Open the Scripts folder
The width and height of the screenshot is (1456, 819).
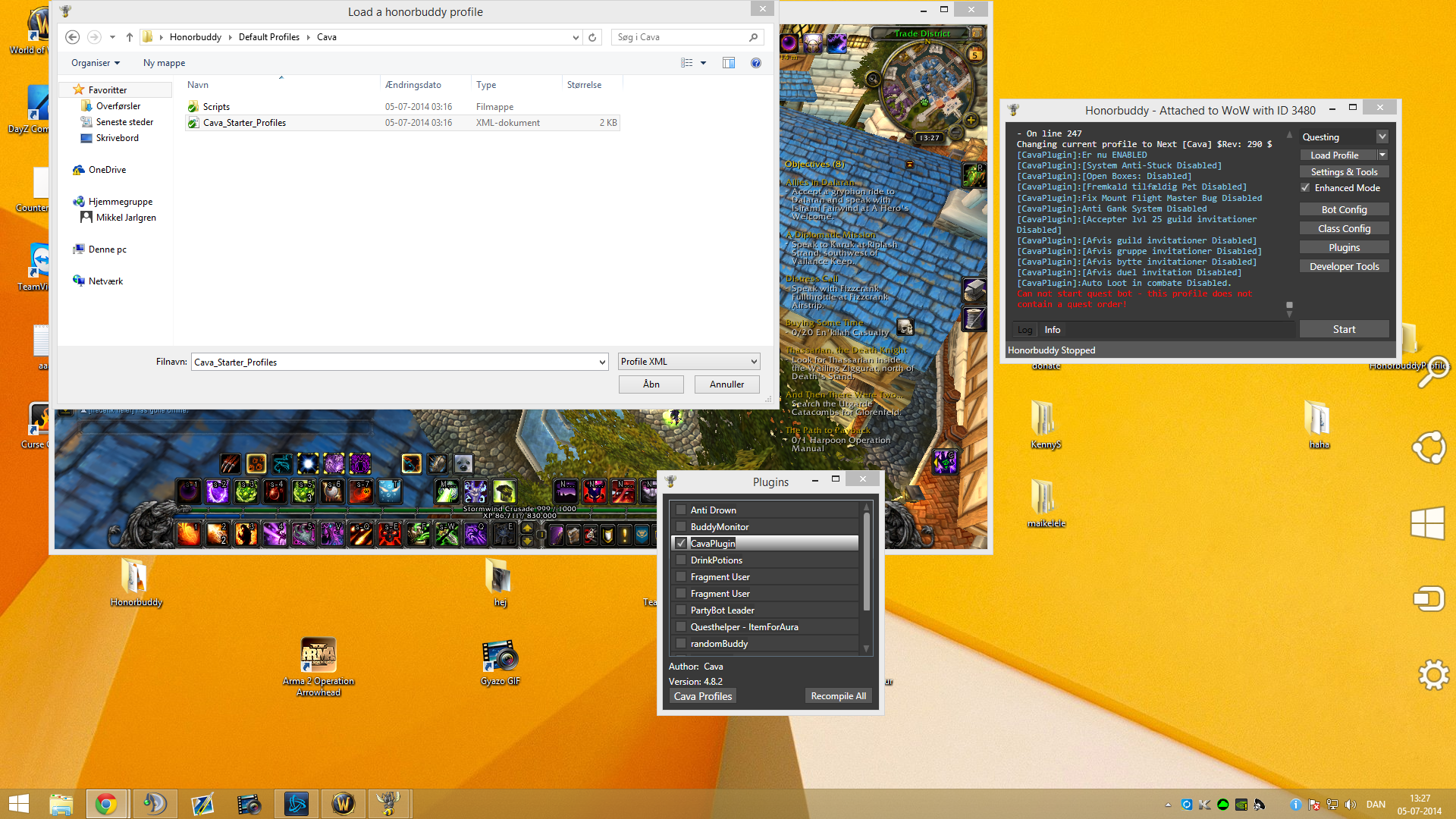coord(216,107)
